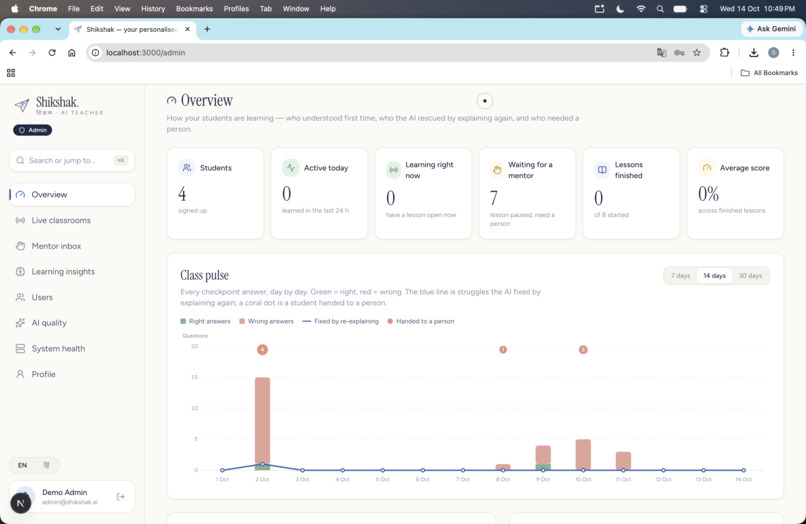The height and width of the screenshot is (524, 806).
Task: Select the 30 days range
Action: (x=750, y=276)
